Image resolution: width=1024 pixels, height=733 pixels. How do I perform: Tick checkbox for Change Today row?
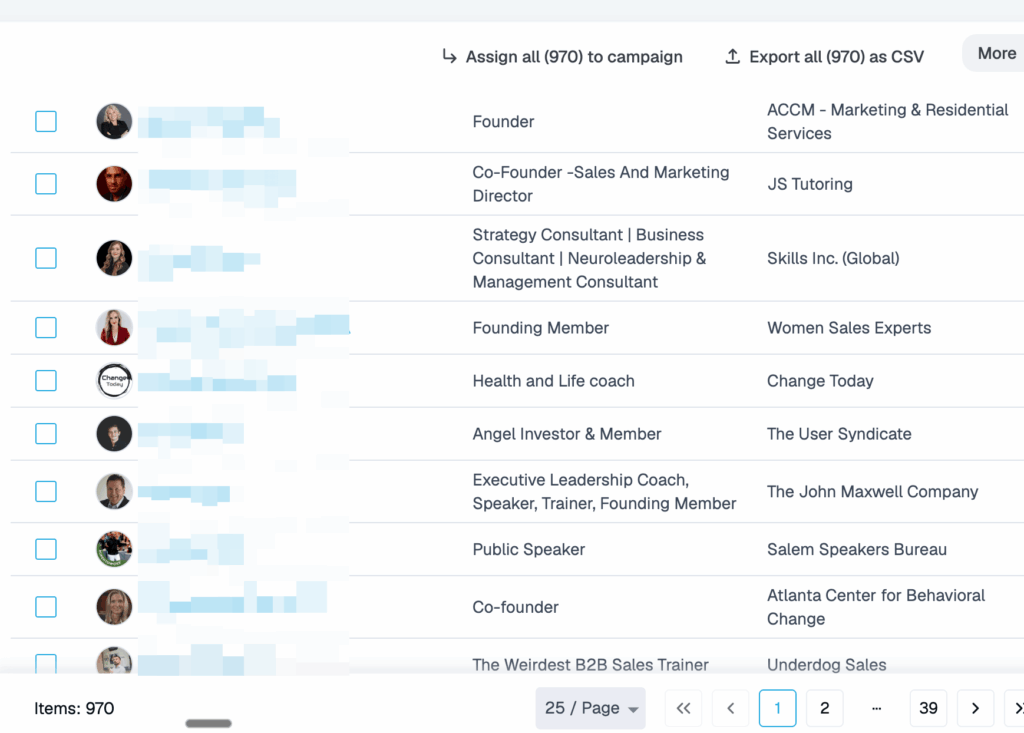[x=46, y=380]
